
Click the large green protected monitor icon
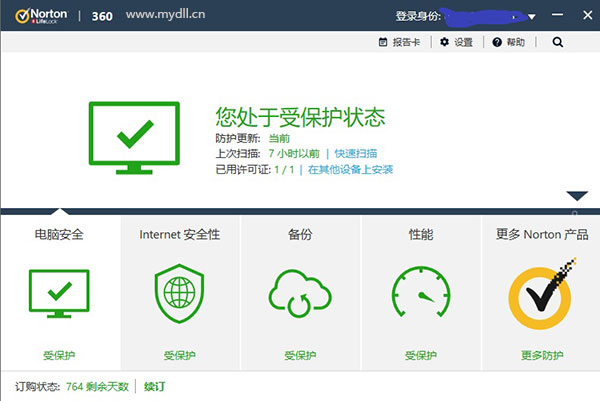pyautogui.click(x=134, y=138)
